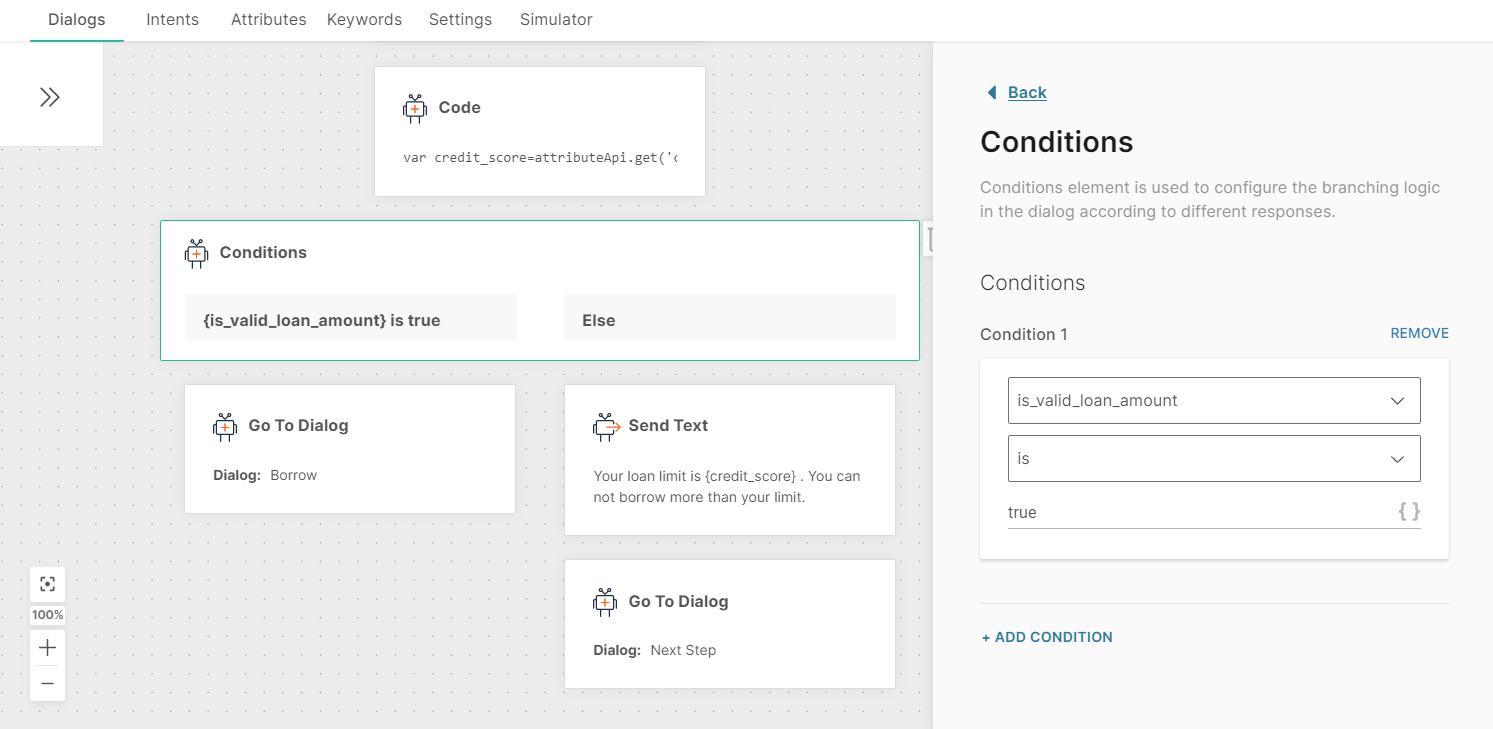The image size is (1493, 729).
Task: Insert attribute using curly braces icon
Action: point(1408,512)
